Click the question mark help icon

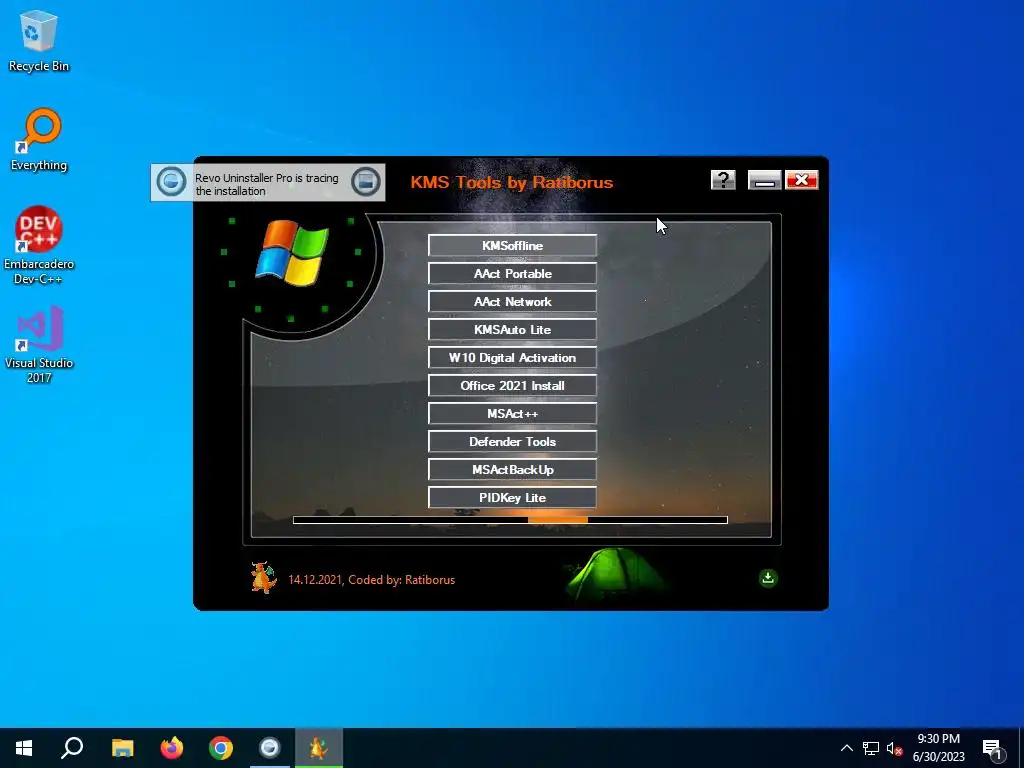point(723,180)
